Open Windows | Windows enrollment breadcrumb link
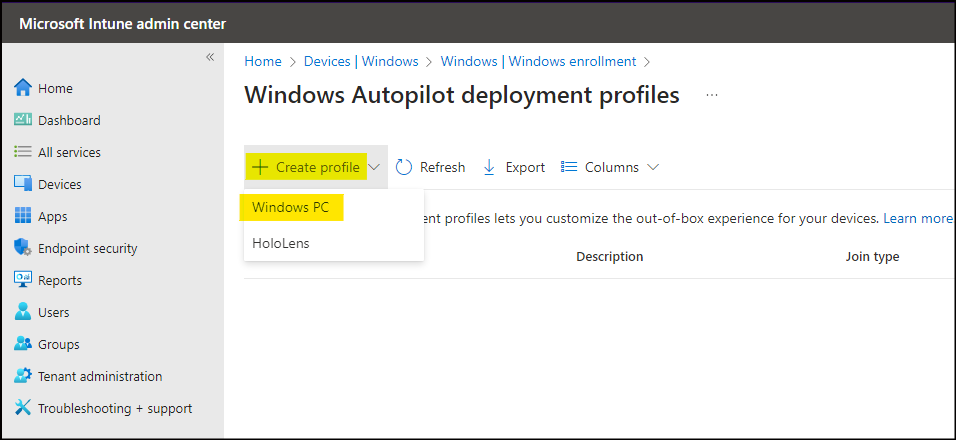The height and width of the screenshot is (440, 956). (538, 62)
